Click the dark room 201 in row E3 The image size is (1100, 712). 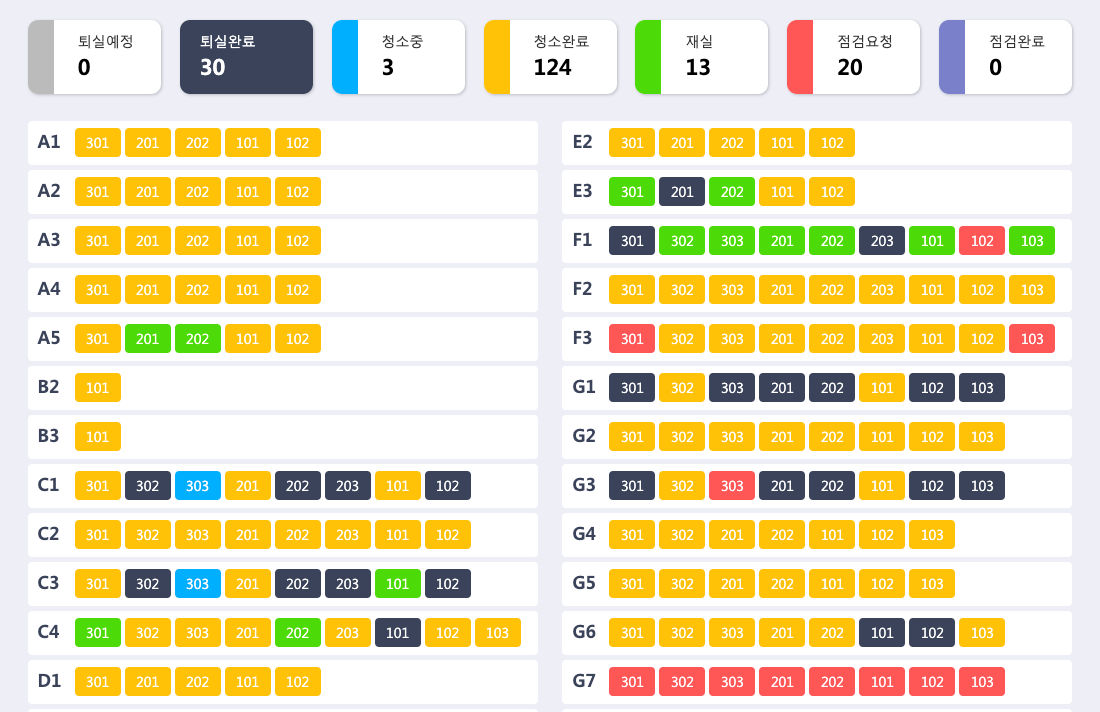(682, 192)
